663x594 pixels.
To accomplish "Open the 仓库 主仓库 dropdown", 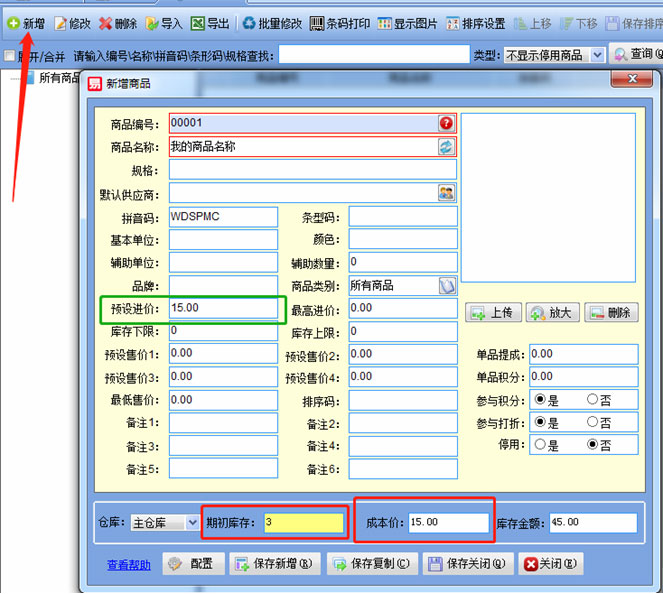I will tap(190, 523).
